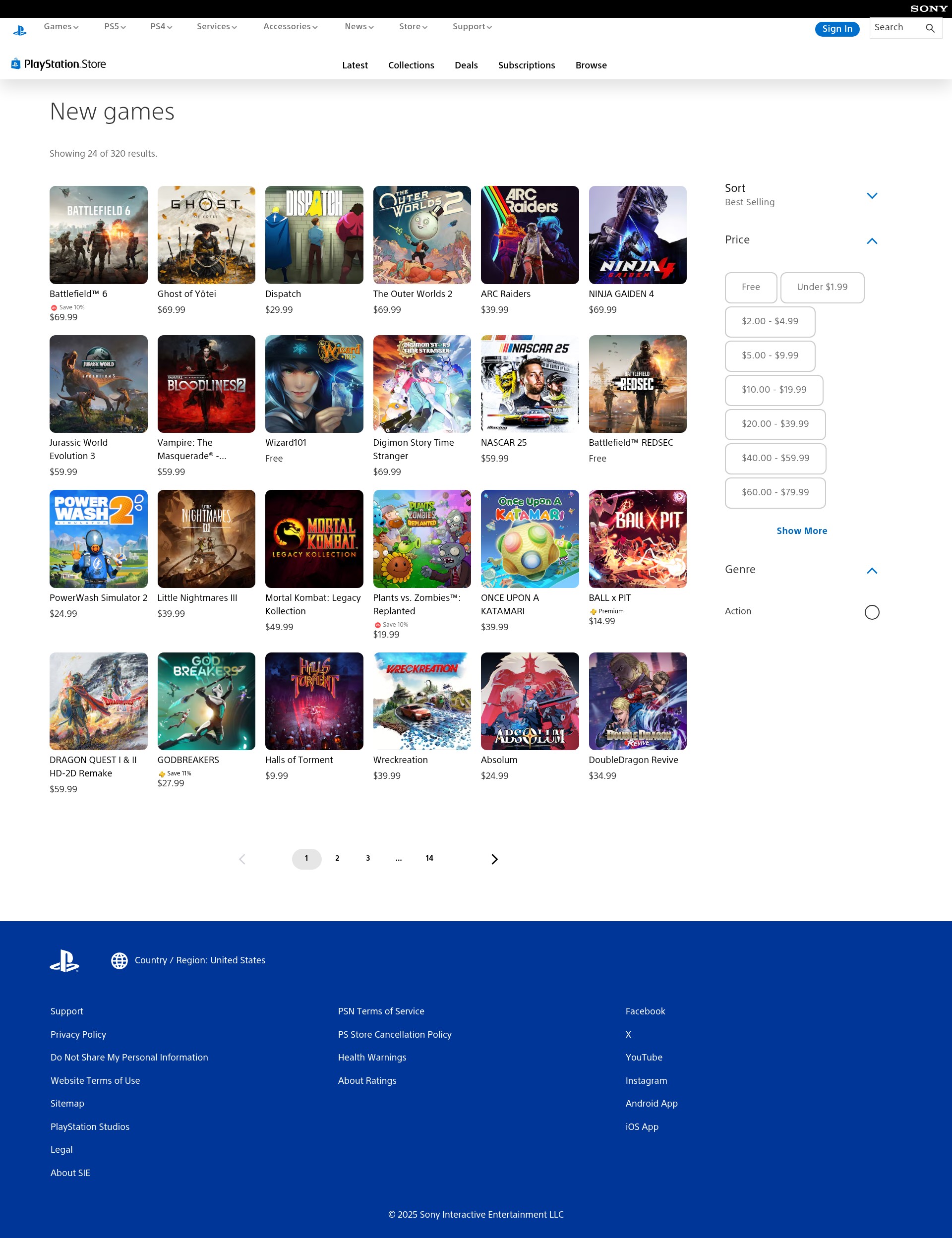Switch to the Collections tab
The width and height of the screenshot is (952, 1238).
411,66
